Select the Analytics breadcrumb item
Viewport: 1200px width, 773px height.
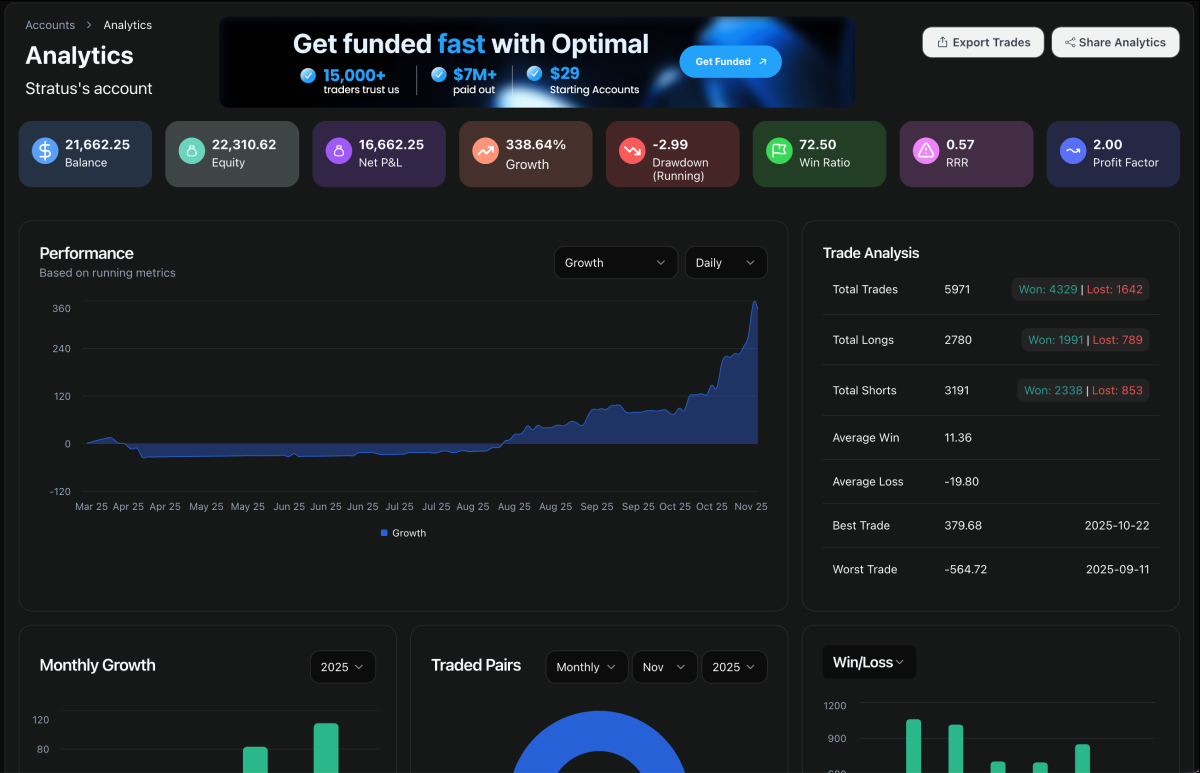point(127,24)
